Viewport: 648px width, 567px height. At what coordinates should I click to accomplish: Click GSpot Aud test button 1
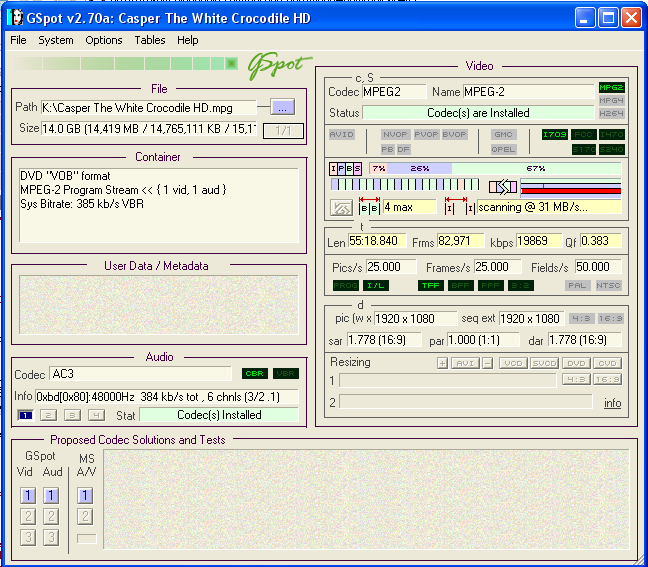pos(51,496)
